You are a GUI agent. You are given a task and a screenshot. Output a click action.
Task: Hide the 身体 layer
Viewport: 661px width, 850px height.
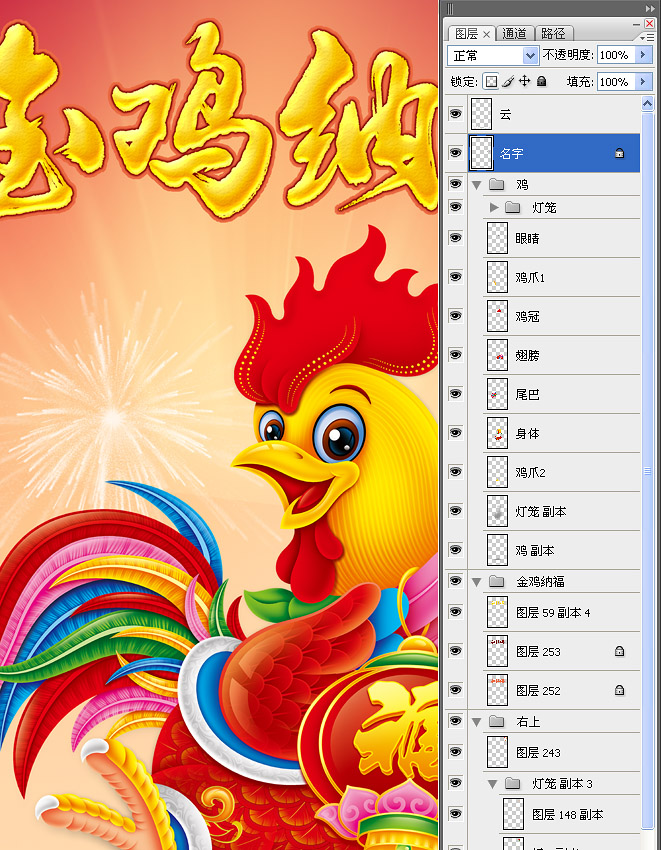pos(455,433)
